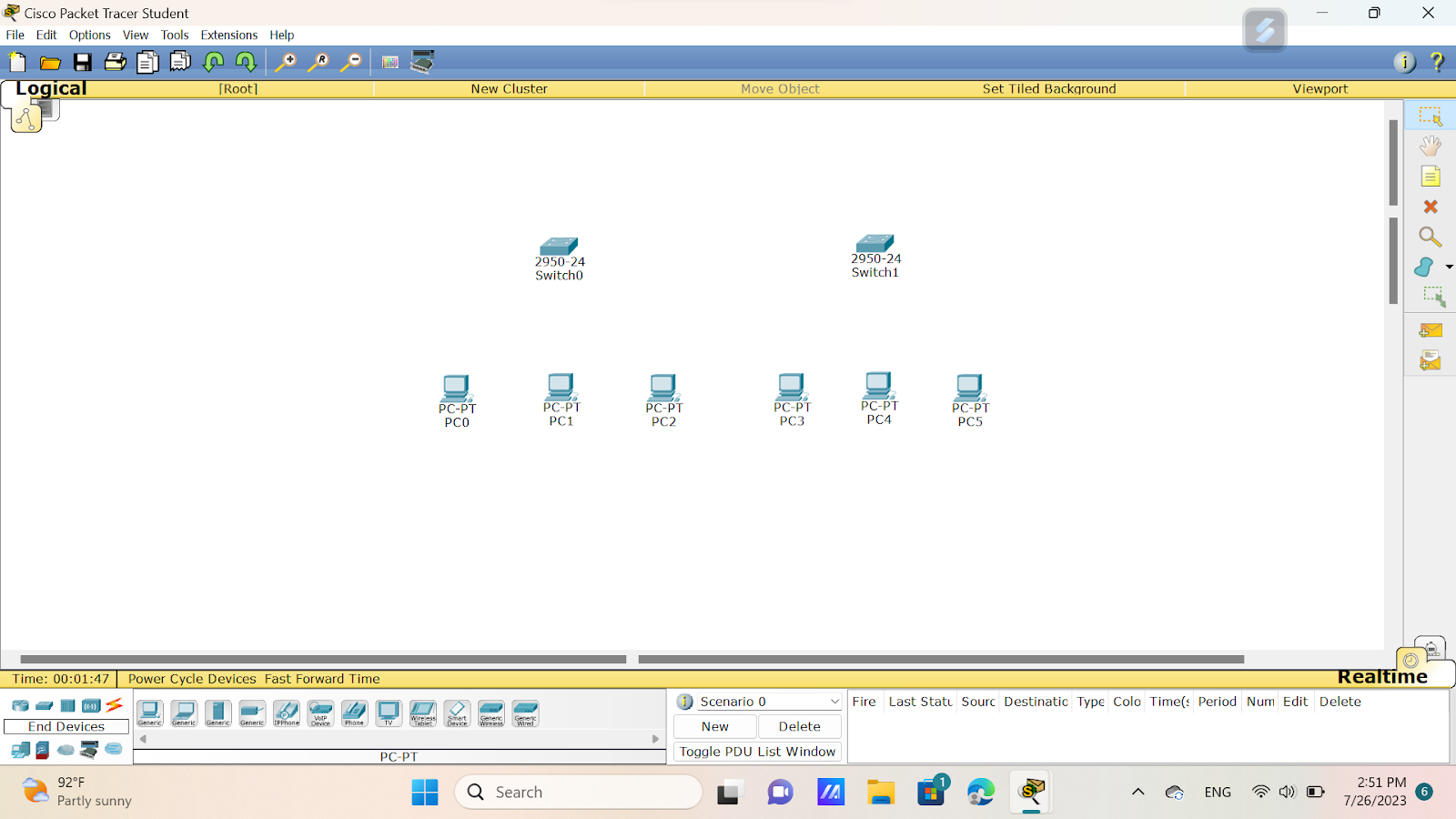The width and height of the screenshot is (1456, 819).
Task: Switch the Logical workspace tab
Action: tap(51, 88)
